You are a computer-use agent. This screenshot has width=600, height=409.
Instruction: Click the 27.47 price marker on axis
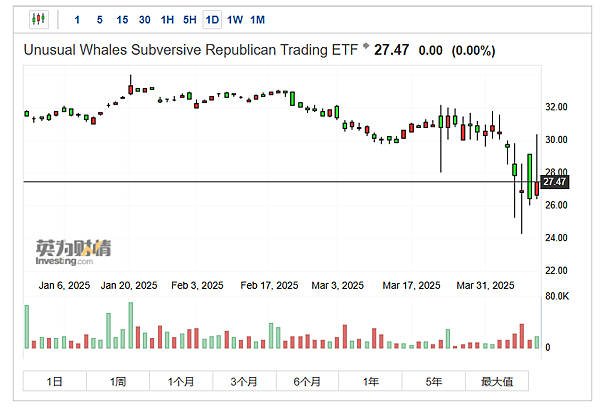pos(554,182)
